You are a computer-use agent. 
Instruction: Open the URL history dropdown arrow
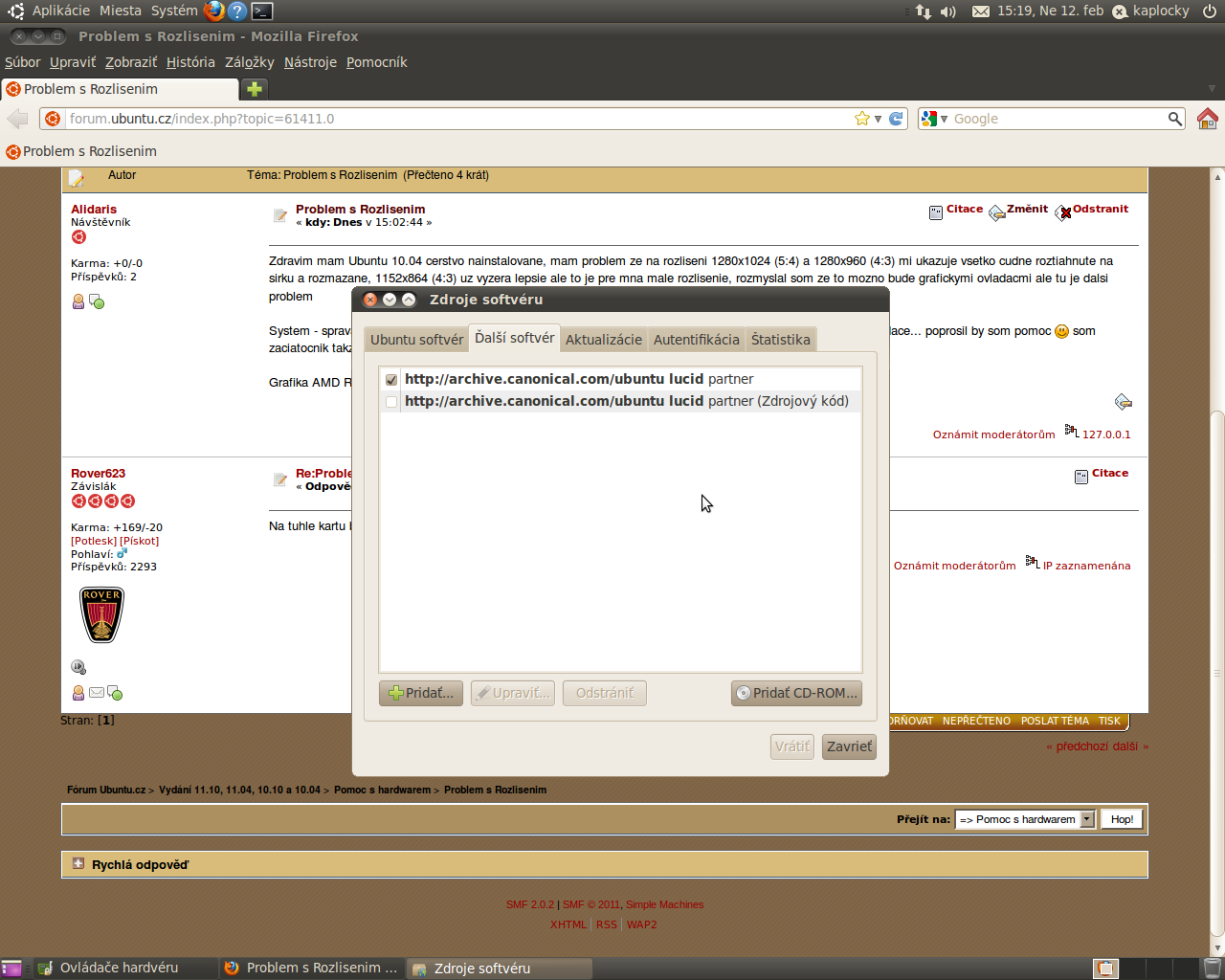click(x=878, y=119)
